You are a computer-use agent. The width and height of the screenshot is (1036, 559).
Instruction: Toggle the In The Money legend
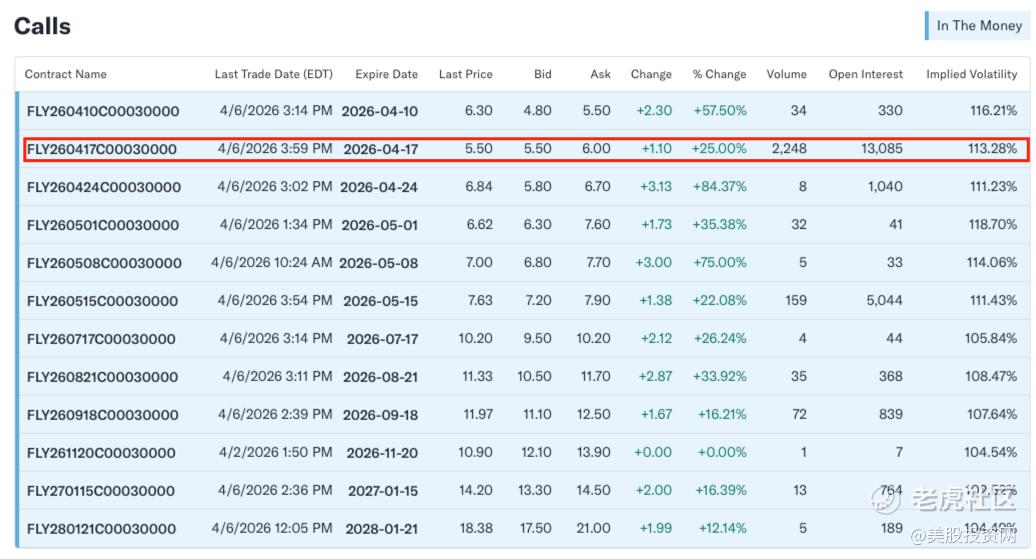pyautogui.click(x=978, y=26)
